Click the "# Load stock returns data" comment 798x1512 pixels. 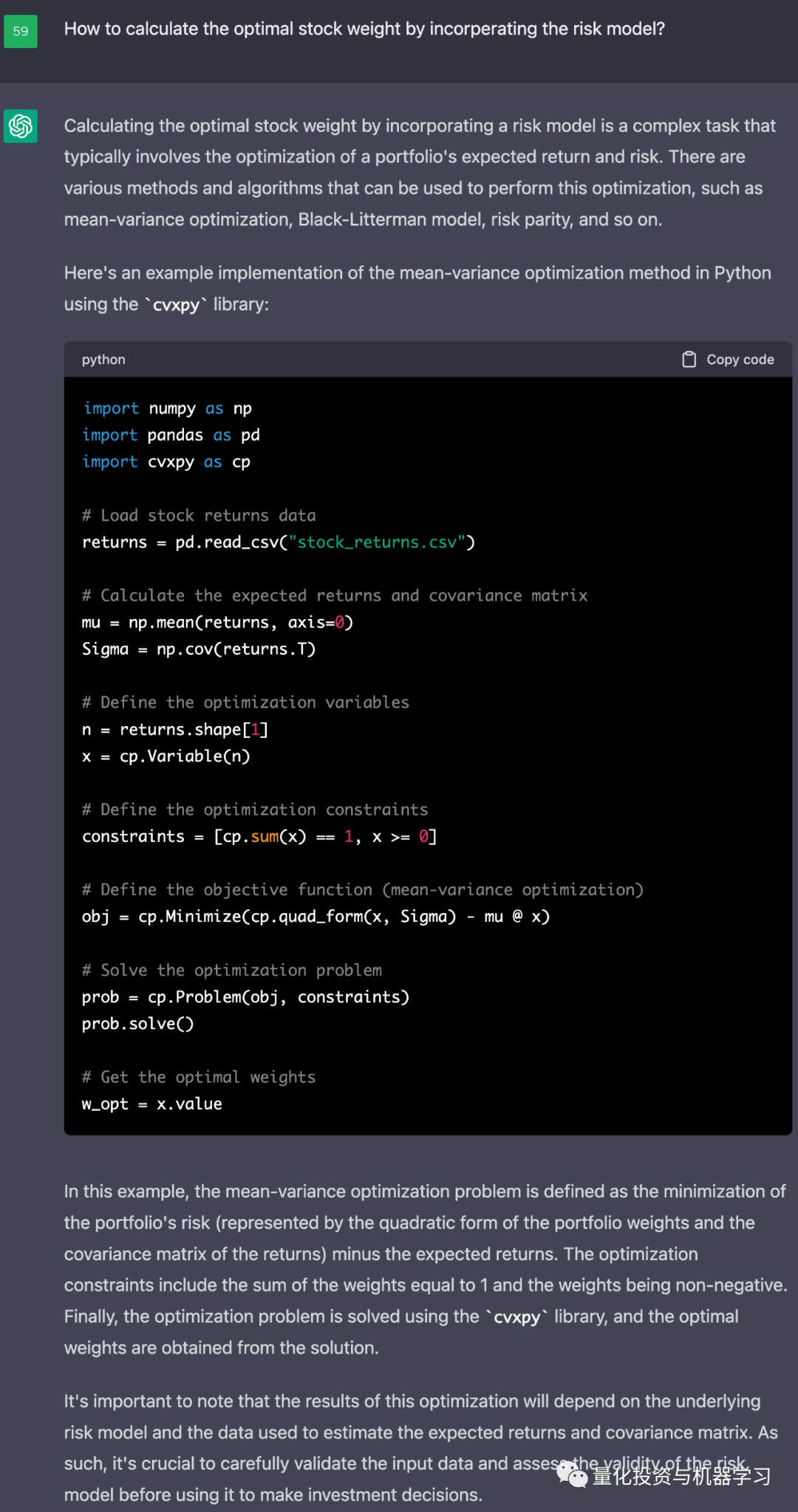point(199,516)
